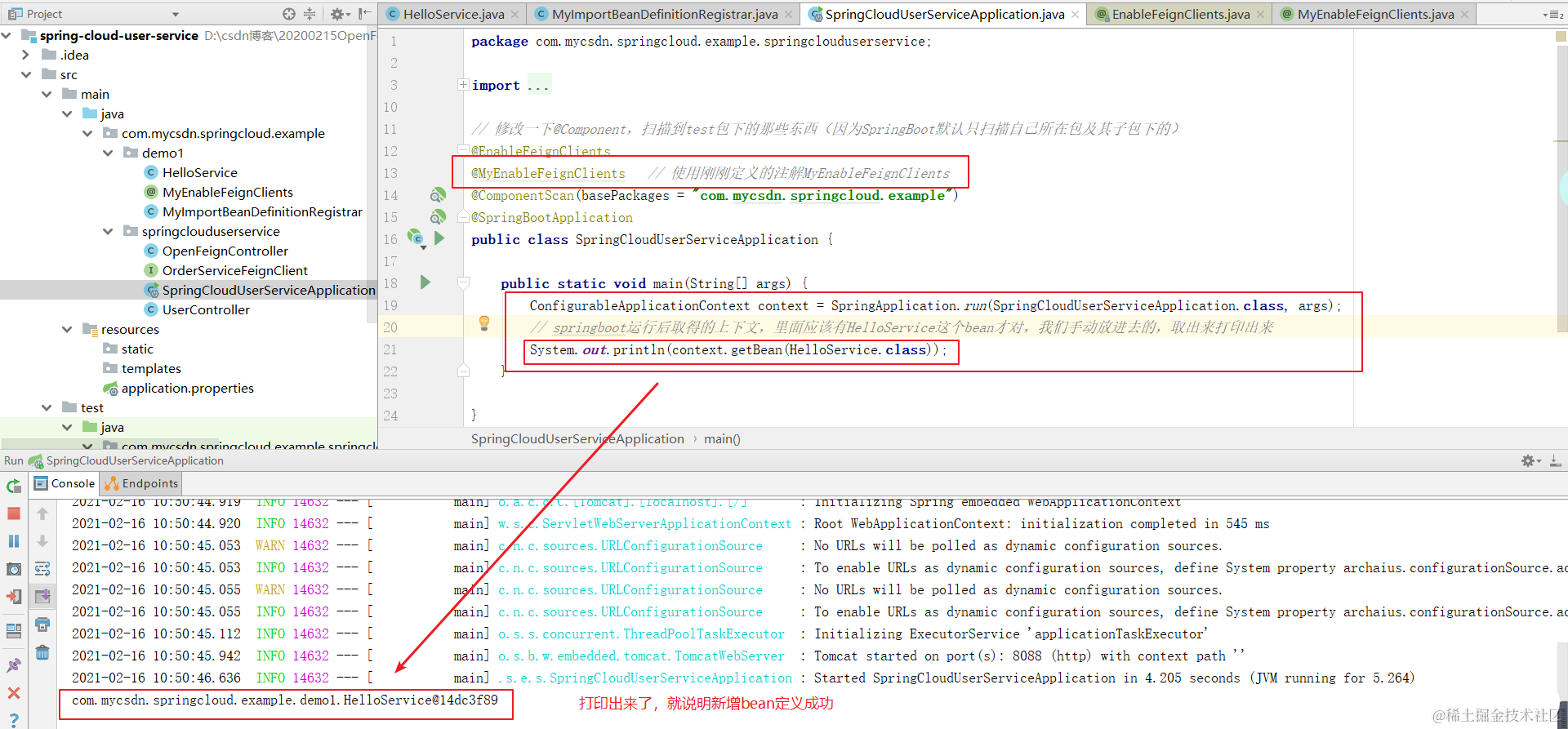The width and height of the screenshot is (1568, 729).
Task: Click the down-arrow stack trace navigation icon
Action: [x=42, y=541]
